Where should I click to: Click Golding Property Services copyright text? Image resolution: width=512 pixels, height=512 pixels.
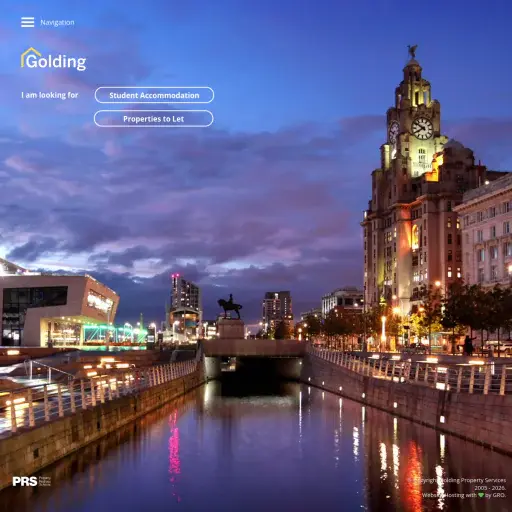[472, 480]
